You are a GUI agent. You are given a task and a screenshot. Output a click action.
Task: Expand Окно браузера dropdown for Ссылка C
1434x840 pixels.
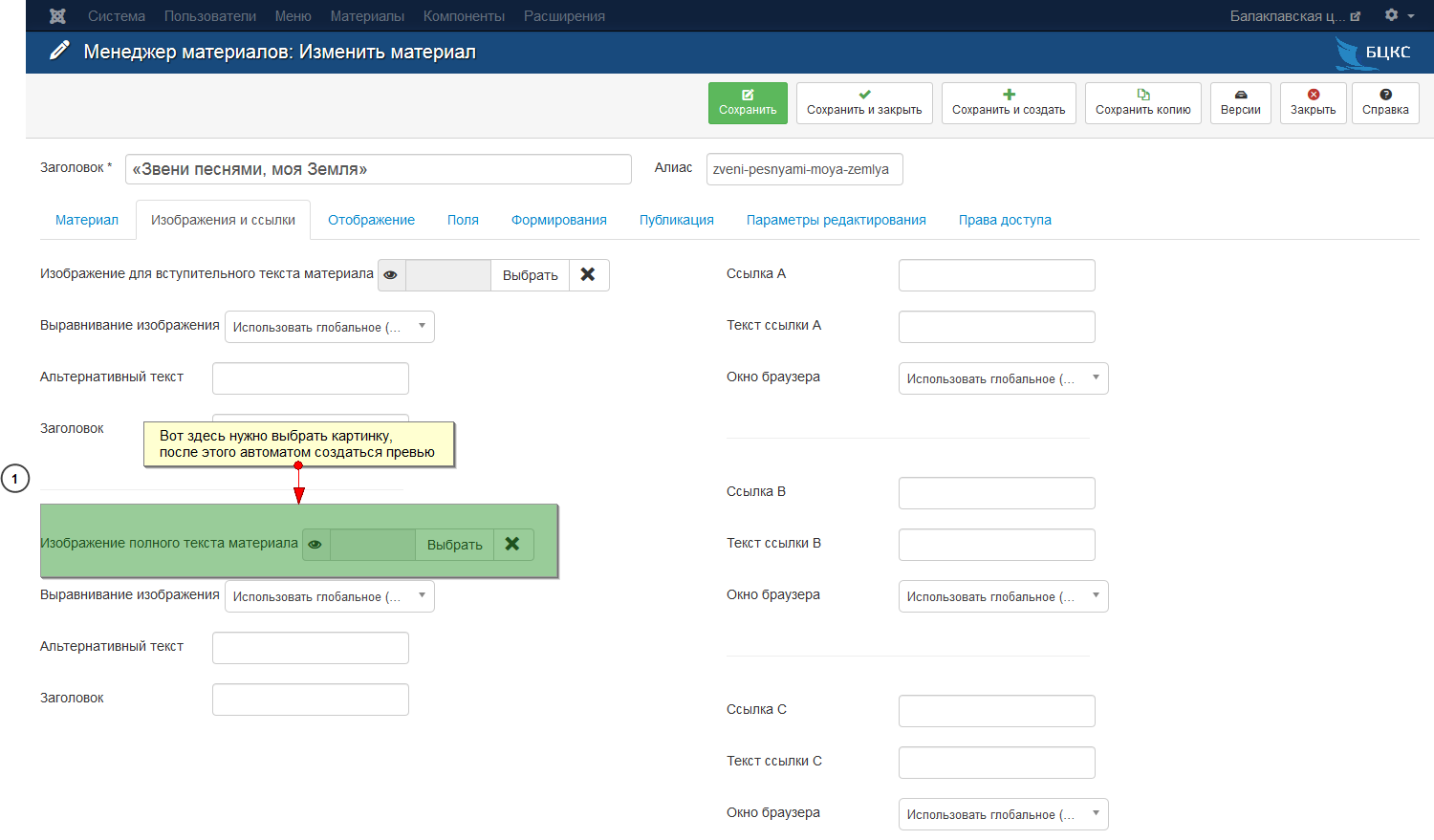(x=1004, y=814)
